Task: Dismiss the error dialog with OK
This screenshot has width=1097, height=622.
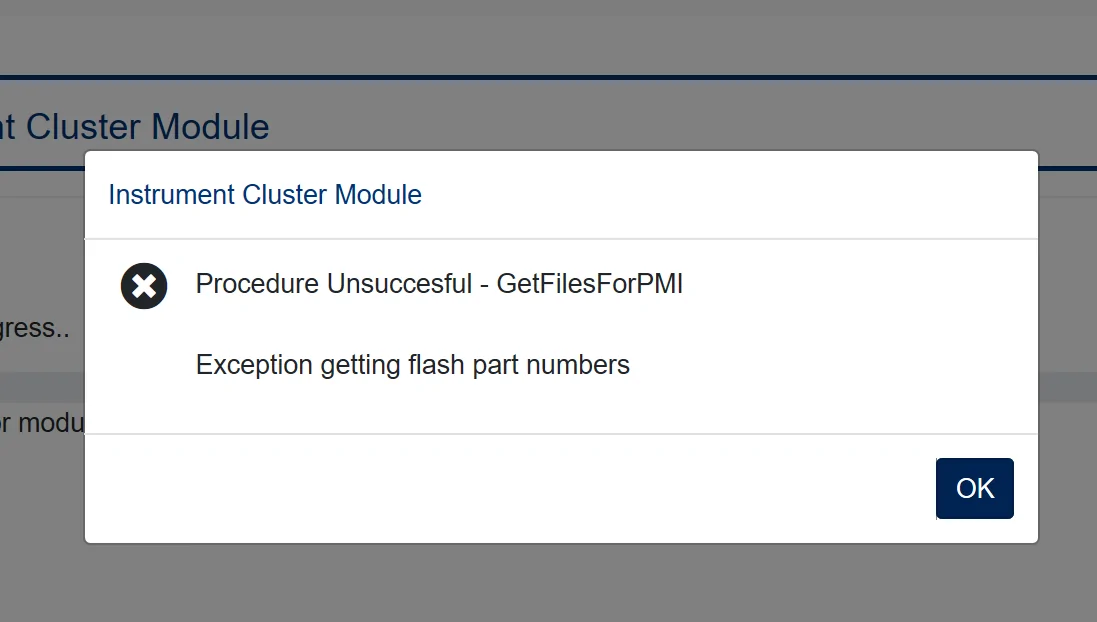Action: pyautogui.click(x=975, y=488)
